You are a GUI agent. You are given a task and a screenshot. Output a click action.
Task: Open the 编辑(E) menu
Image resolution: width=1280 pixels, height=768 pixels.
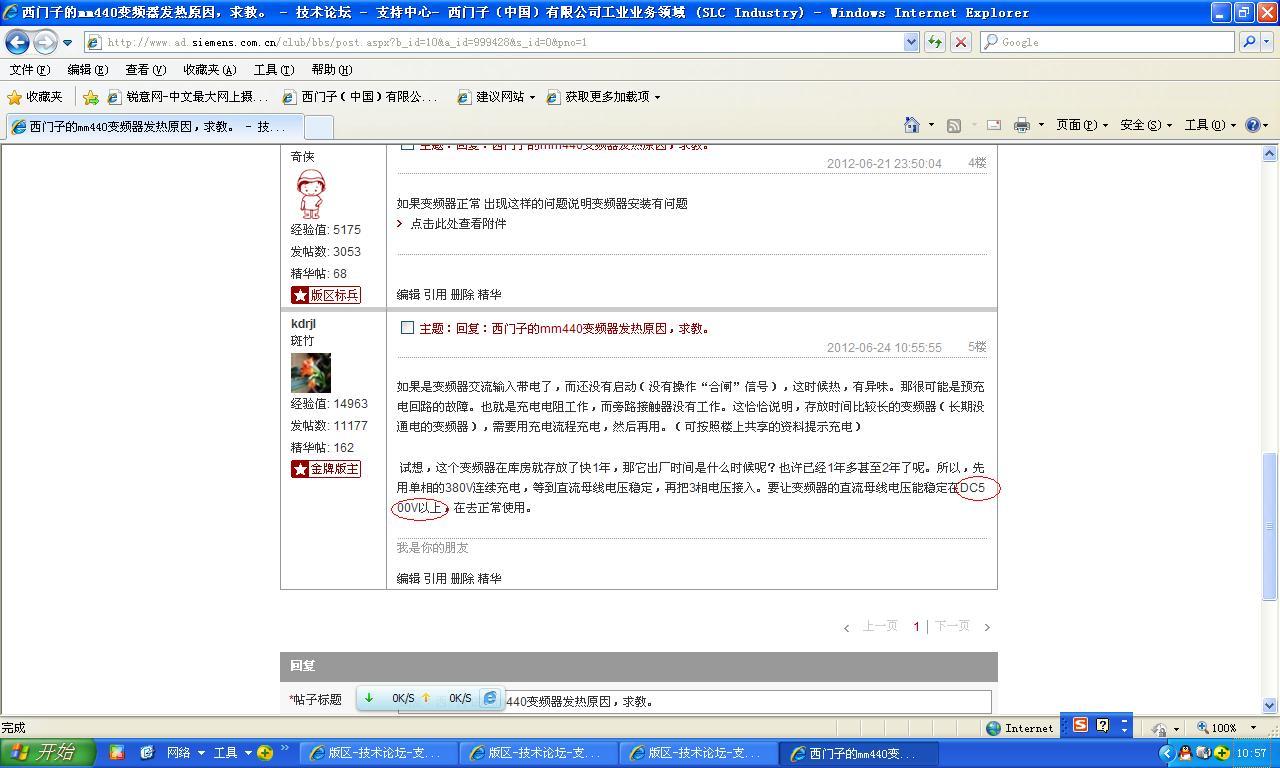(x=87, y=70)
